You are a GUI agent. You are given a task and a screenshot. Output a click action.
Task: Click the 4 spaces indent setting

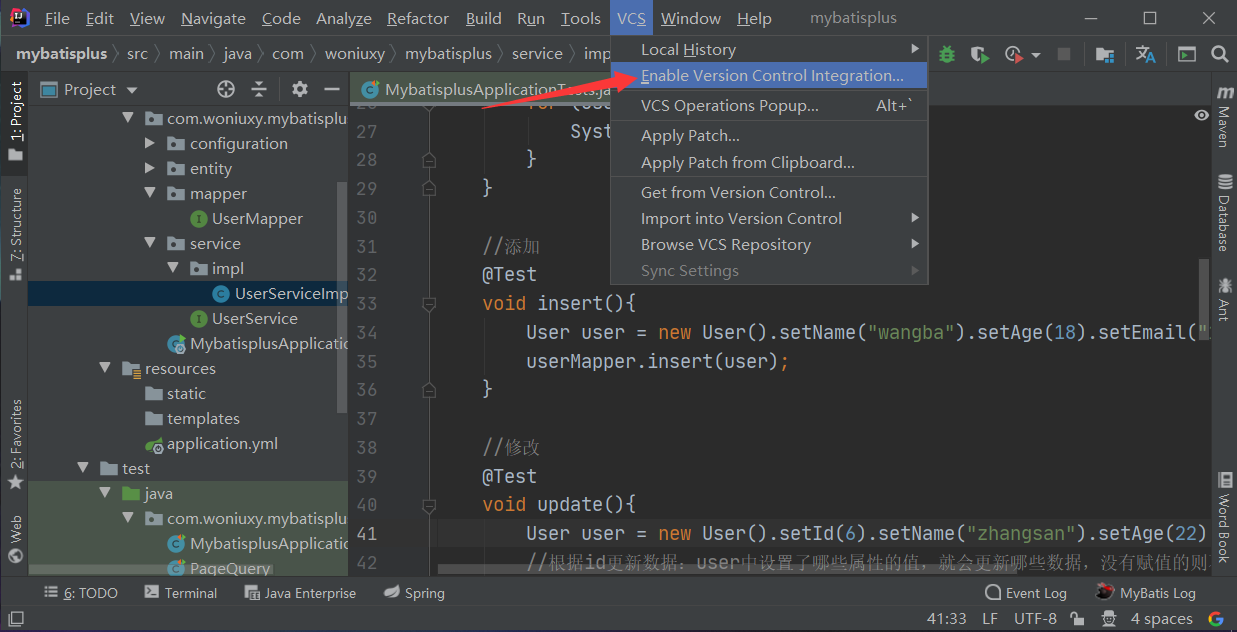(1161, 619)
